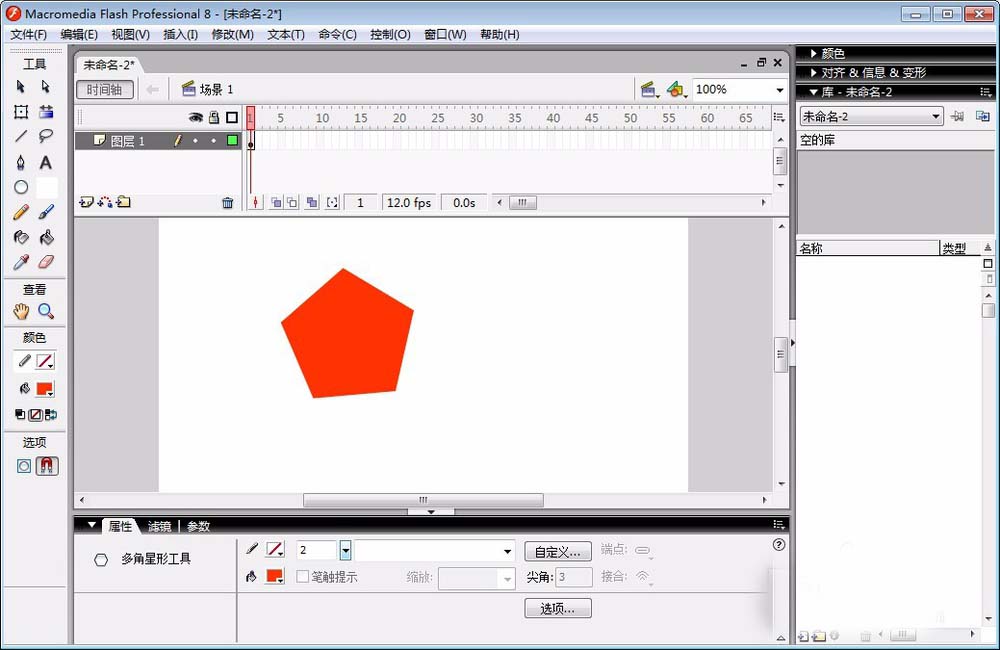Toggle Snap to Objects magnet
This screenshot has height=650, width=1000.
pyautogui.click(x=47, y=466)
